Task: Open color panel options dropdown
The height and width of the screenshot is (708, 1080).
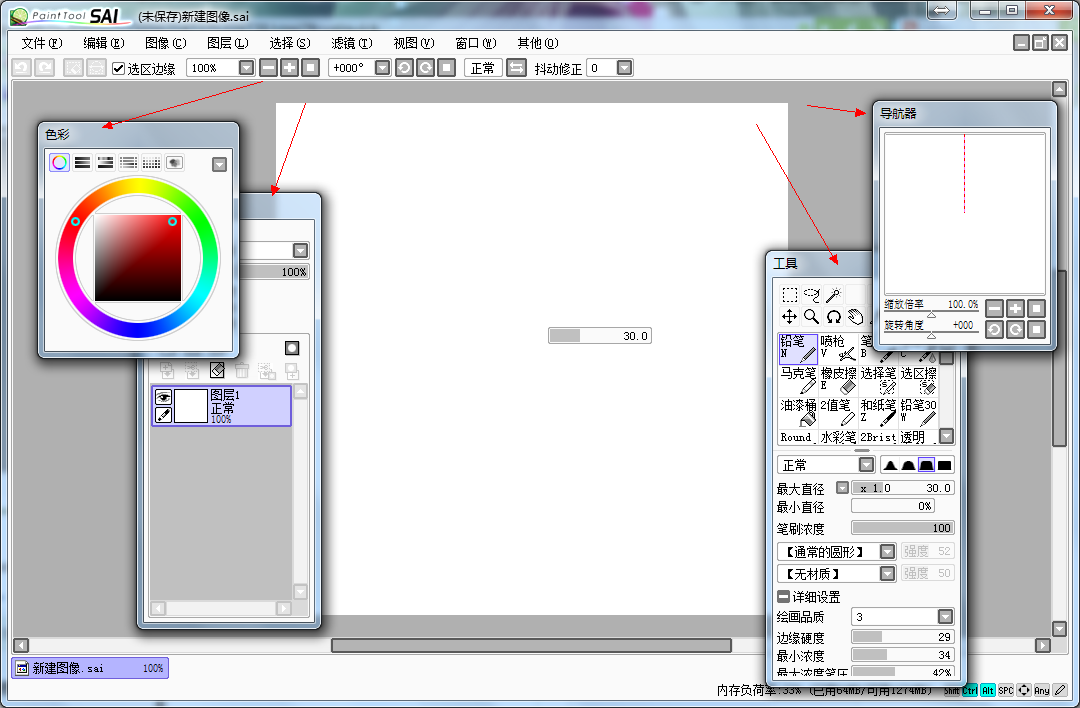Action: [x=219, y=164]
